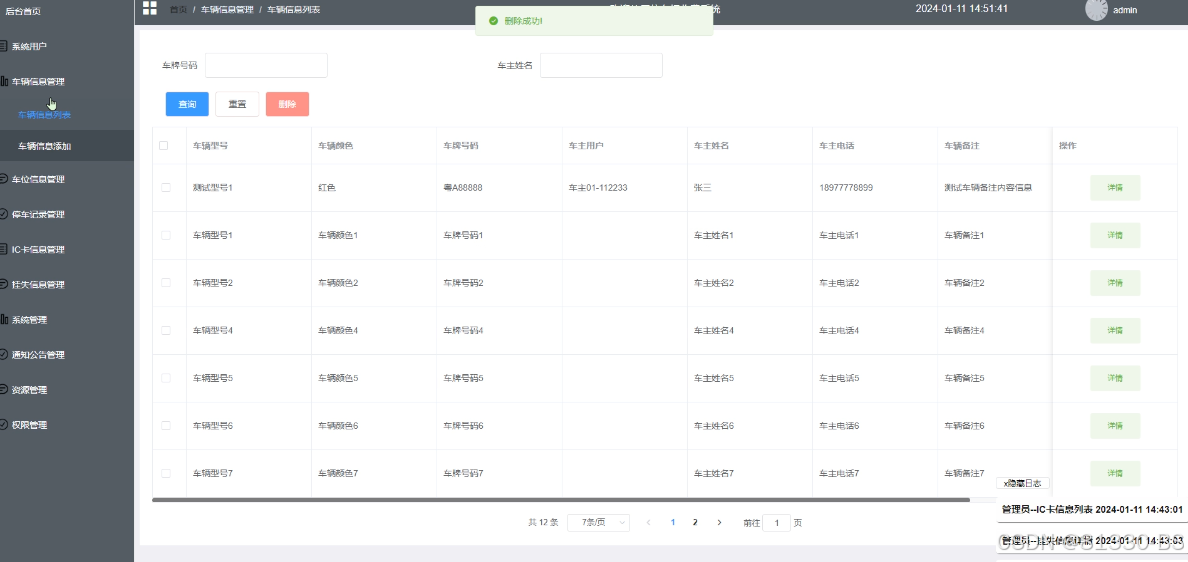Select page 1 in pagination
The width and height of the screenshot is (1188, 562).
[x=672, y=522]
